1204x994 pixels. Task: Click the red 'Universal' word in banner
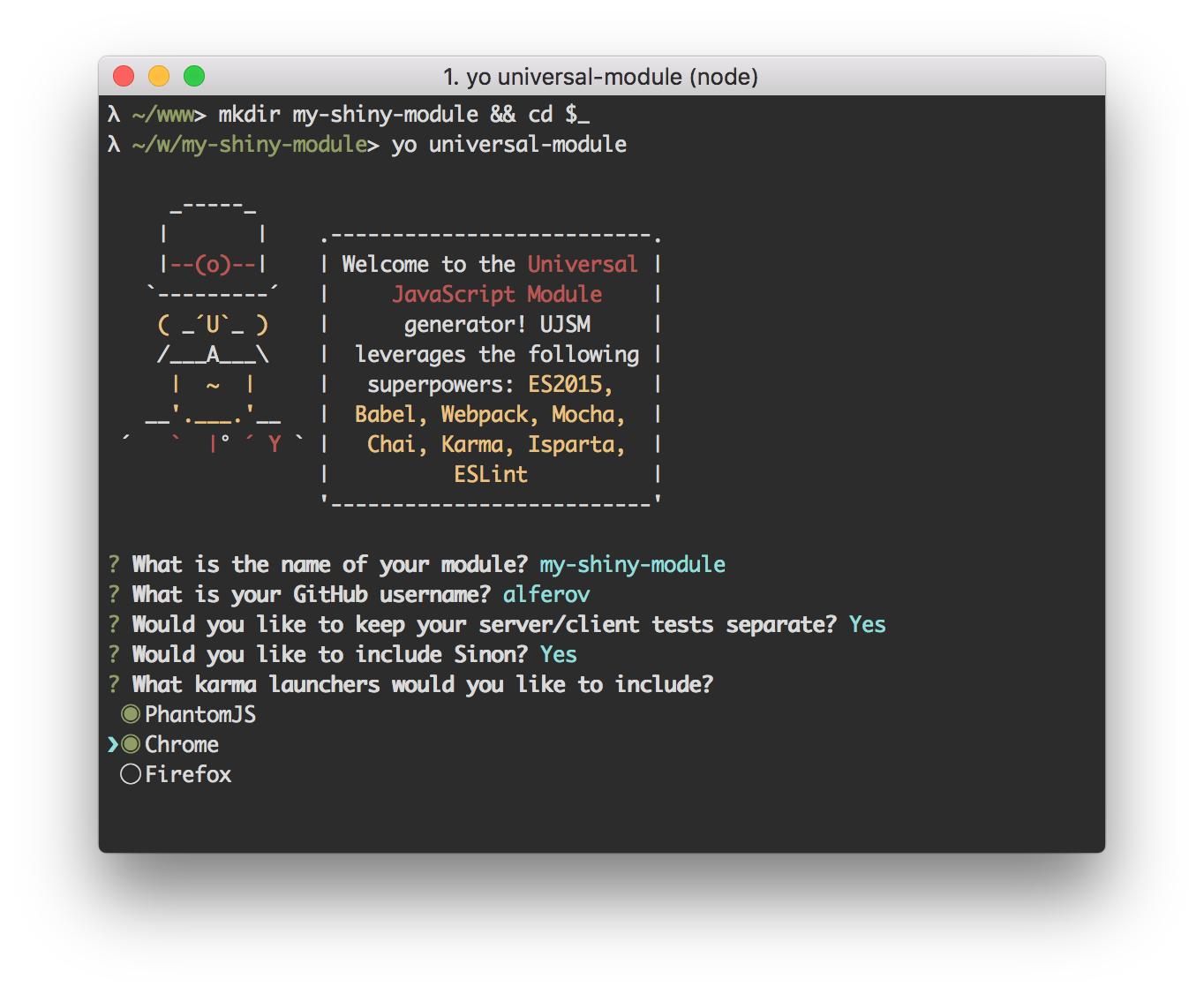point(583,264)
